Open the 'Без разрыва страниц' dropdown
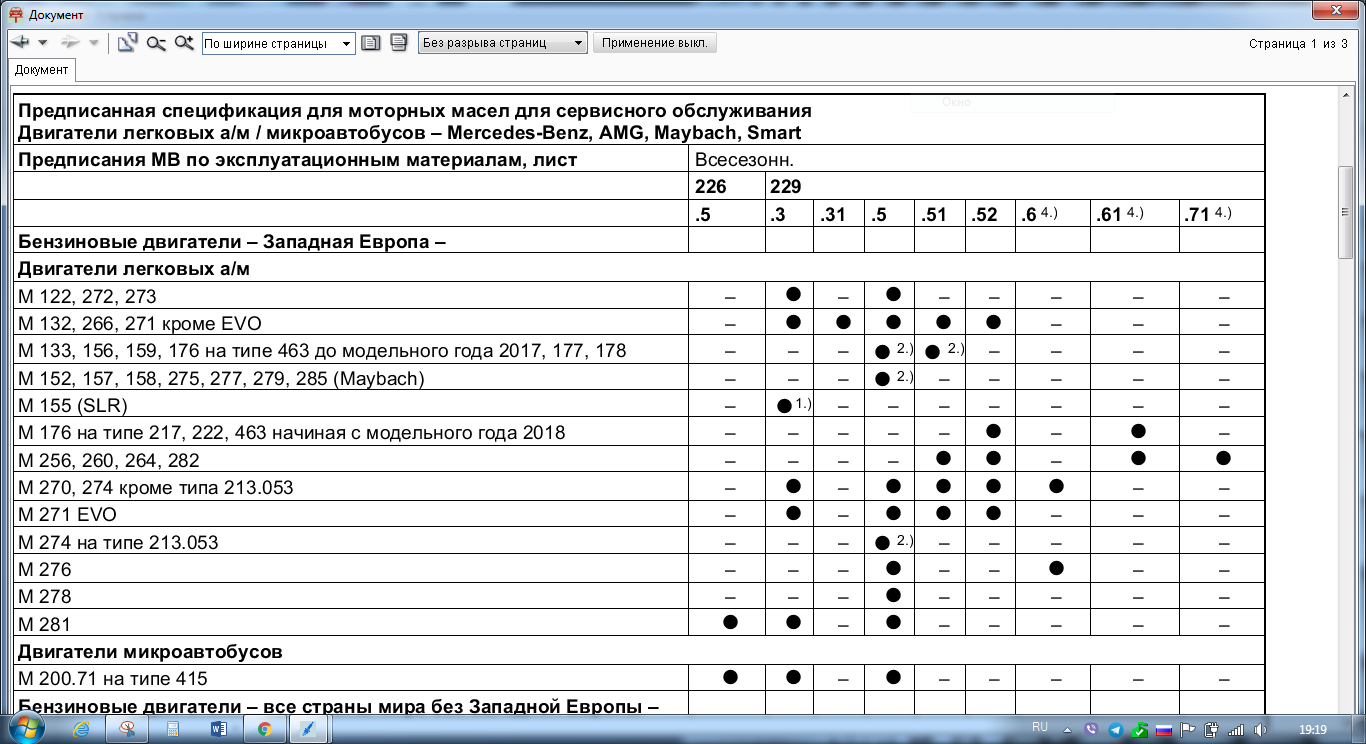The height and width of the screenshot is (744, 1366). click(x=503, y=43)
